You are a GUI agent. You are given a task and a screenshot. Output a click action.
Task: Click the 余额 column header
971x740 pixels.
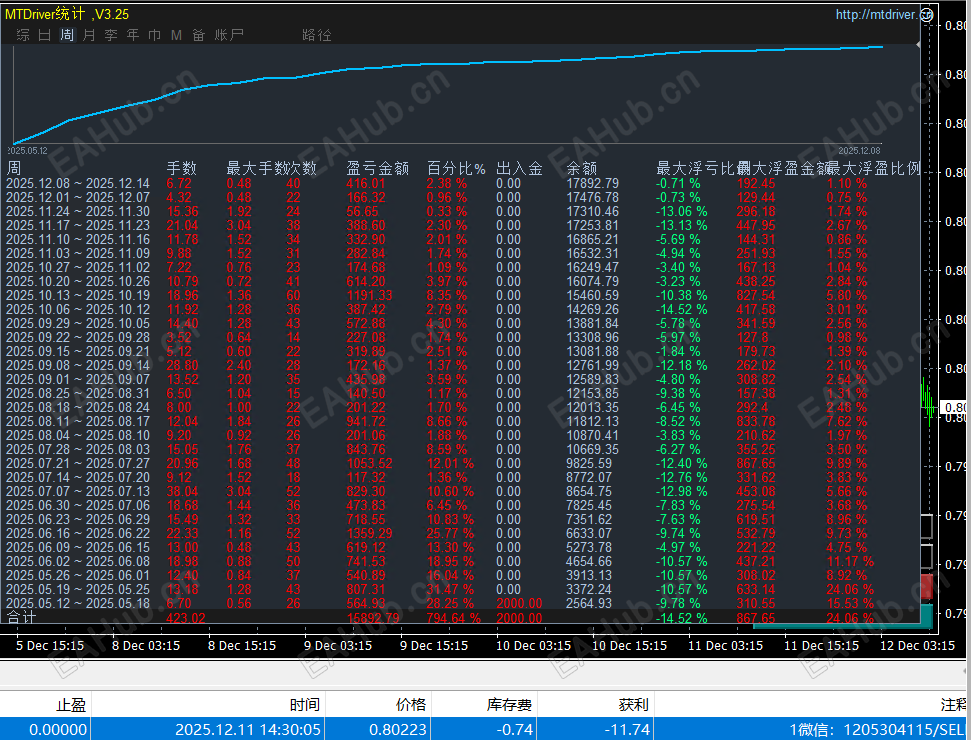click(x=581, y=168)
